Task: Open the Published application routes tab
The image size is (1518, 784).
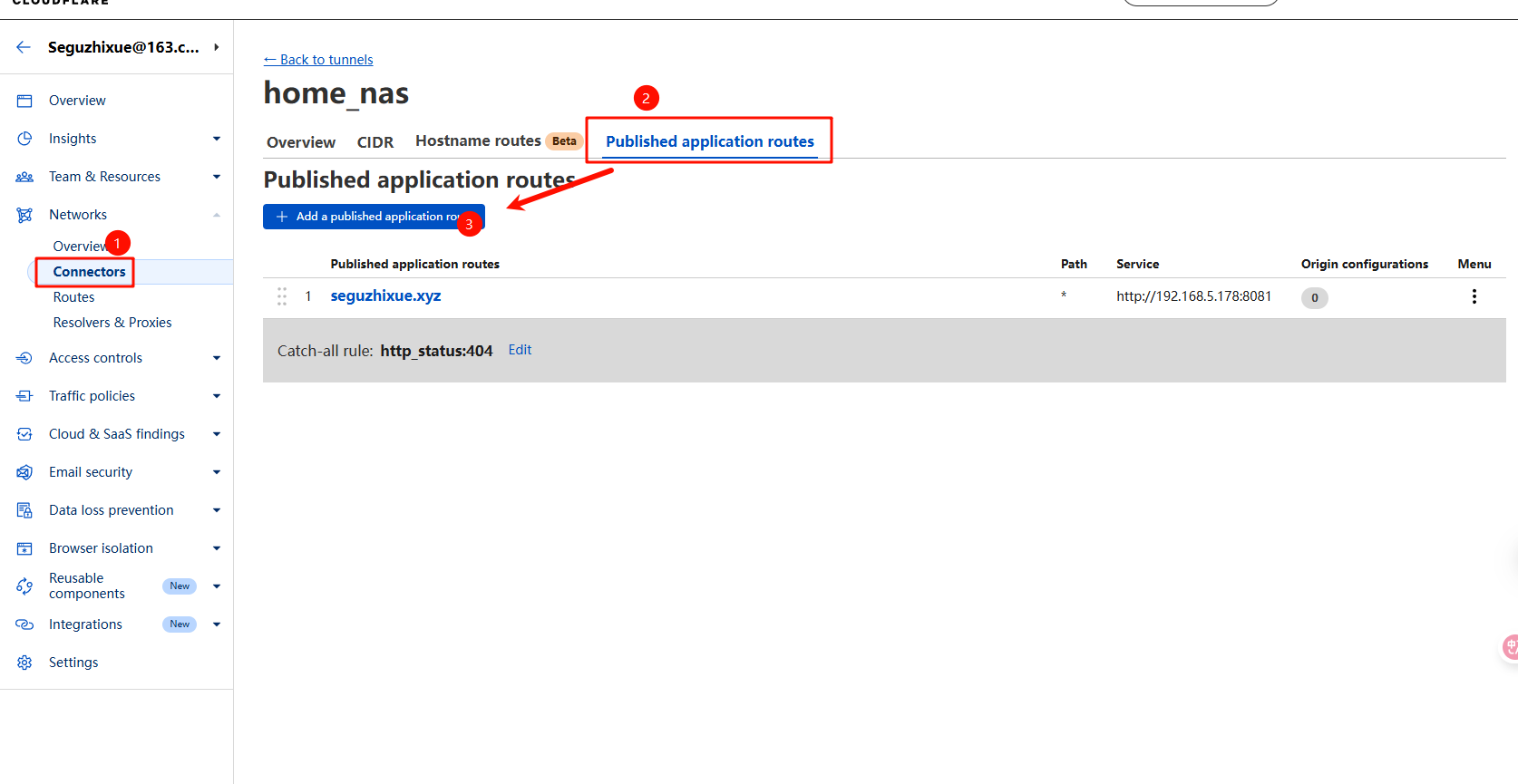Action: [x=709, y=141]
